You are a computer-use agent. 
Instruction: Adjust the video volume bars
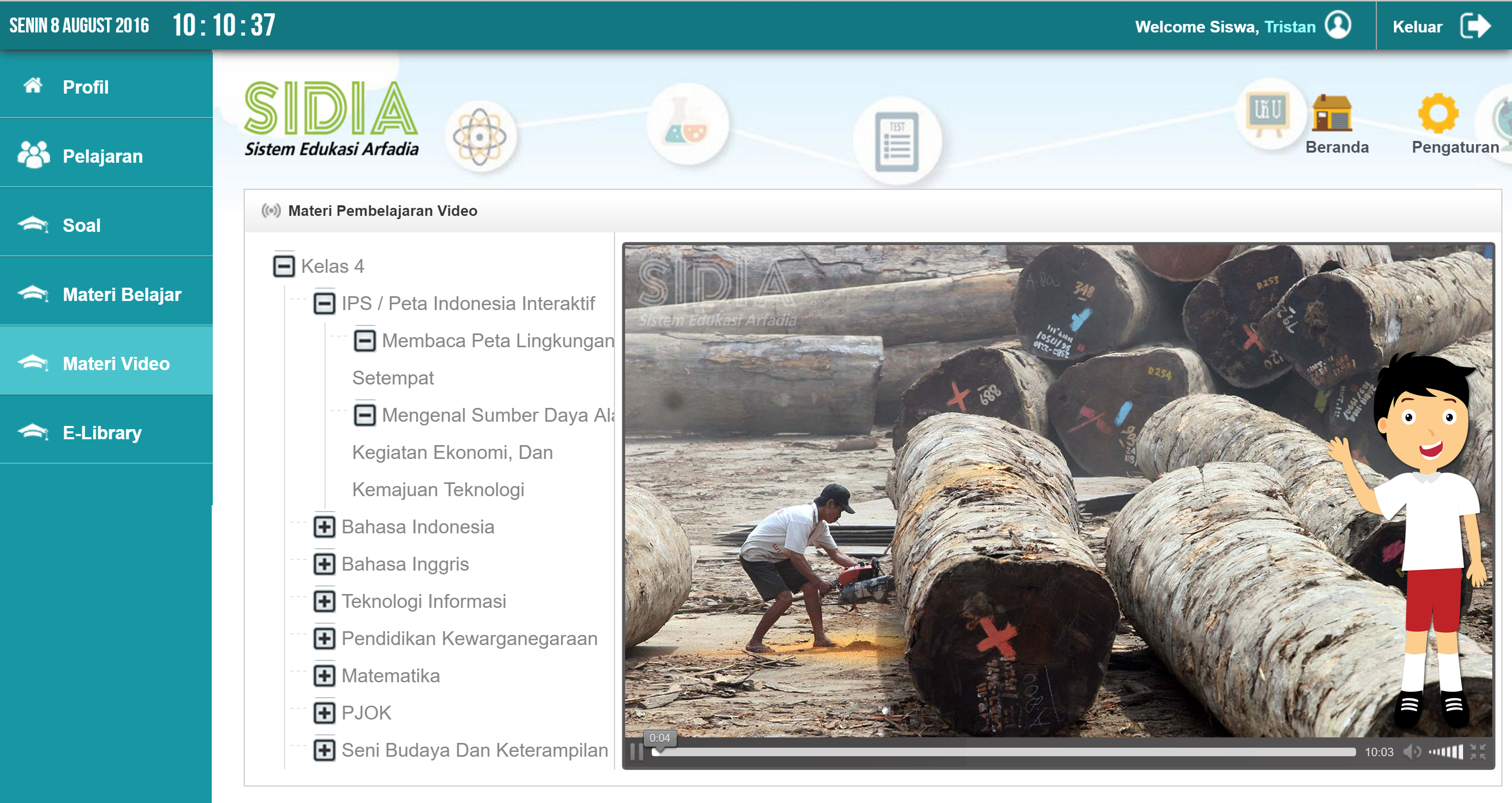[1445, 751]
